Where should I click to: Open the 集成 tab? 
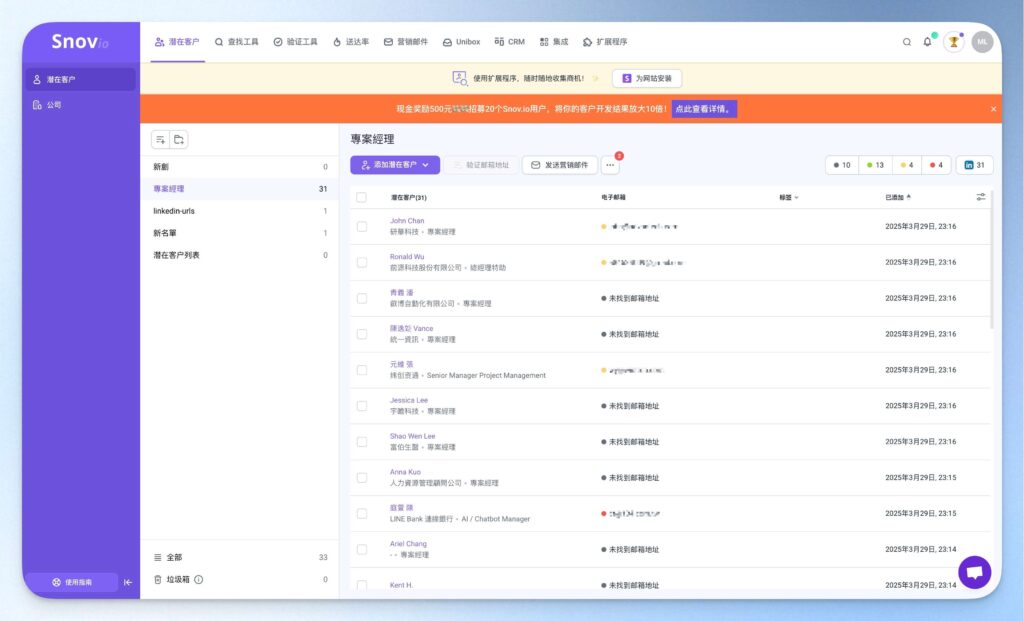point(554,42)
